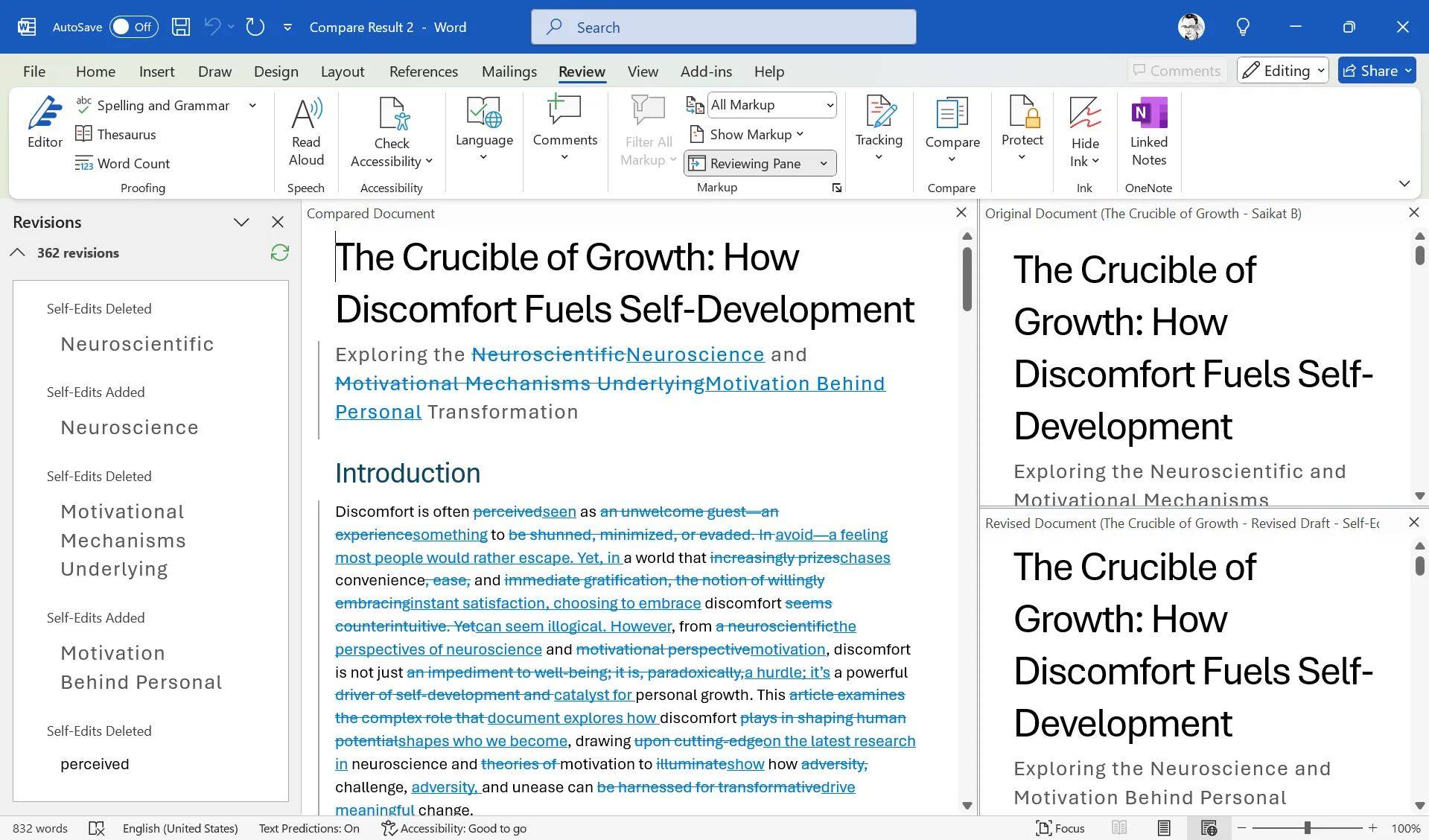Expand the Reviewing Pane dropdown arrow

(822, 163)
